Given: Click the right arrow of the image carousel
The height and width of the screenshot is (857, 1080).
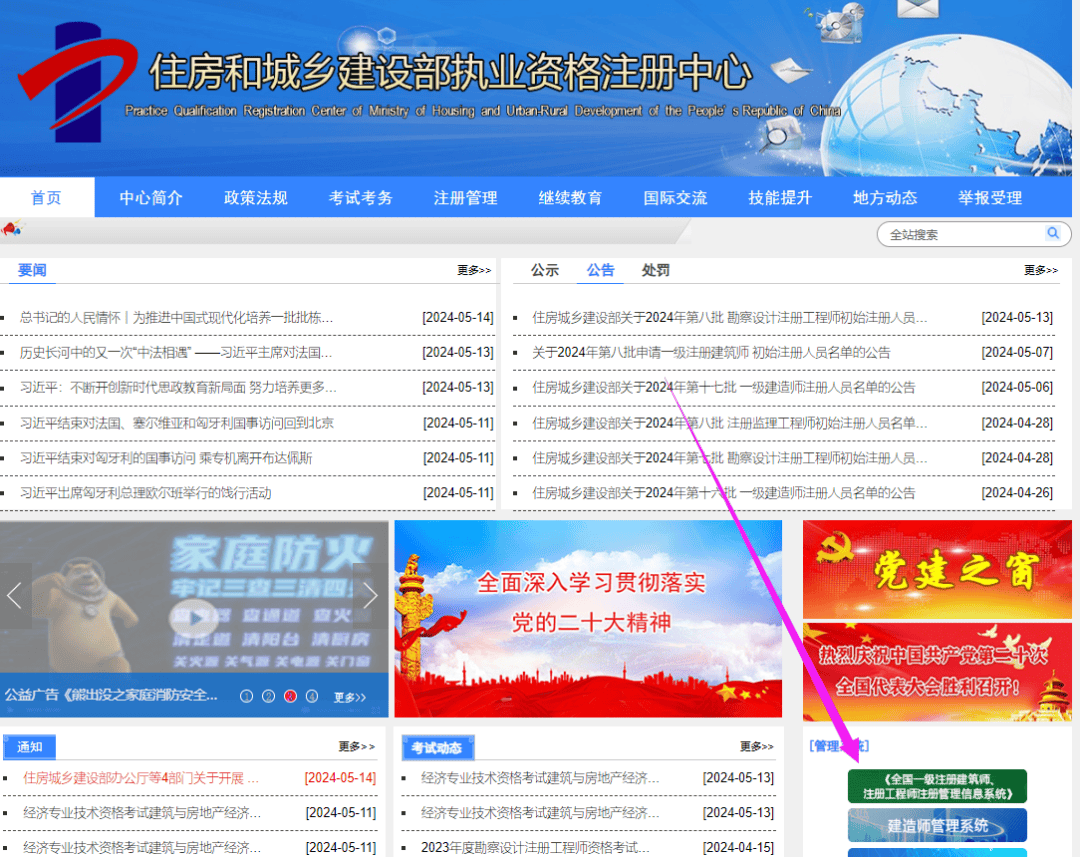Looking at the screenshot, I should [370, 594].
